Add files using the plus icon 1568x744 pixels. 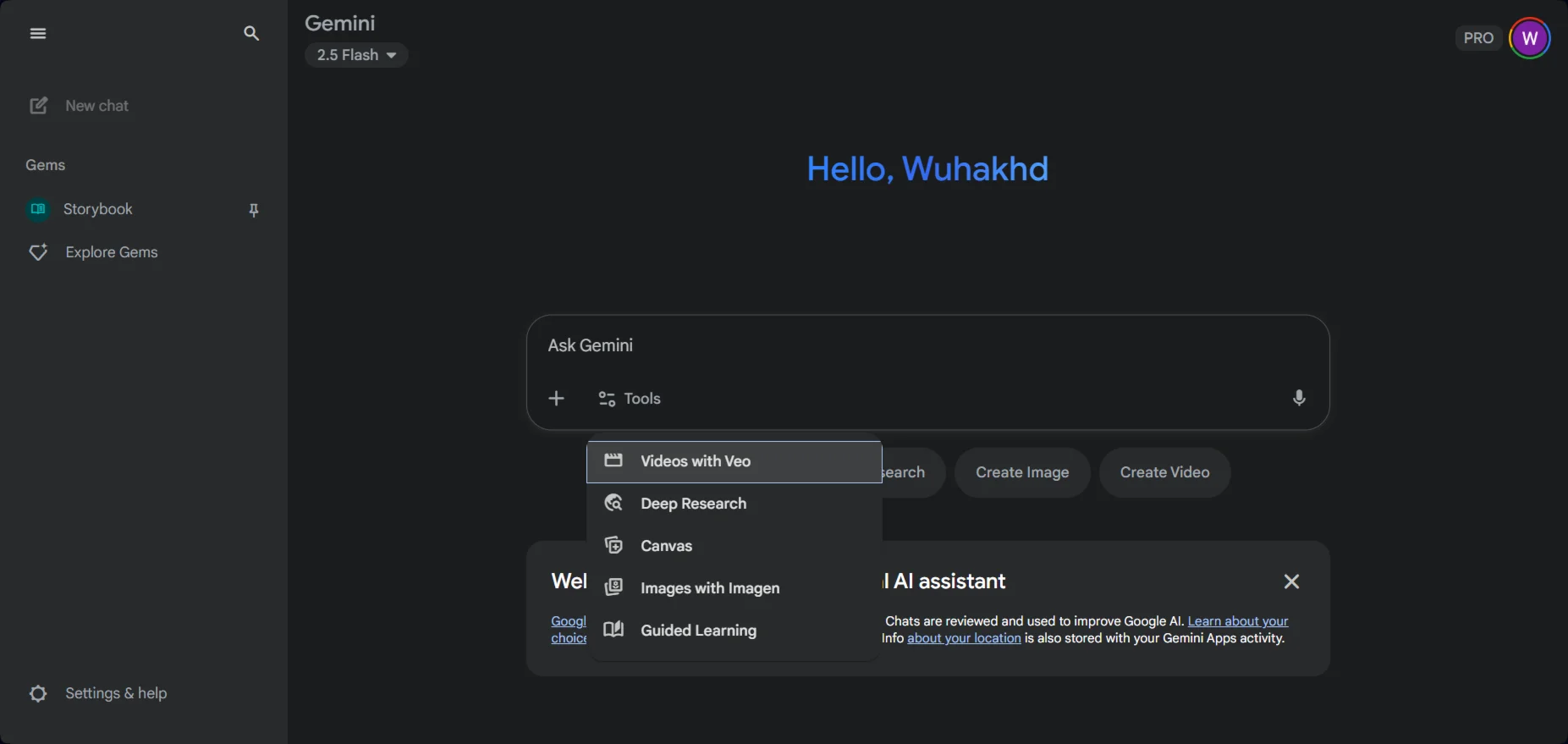556,399
